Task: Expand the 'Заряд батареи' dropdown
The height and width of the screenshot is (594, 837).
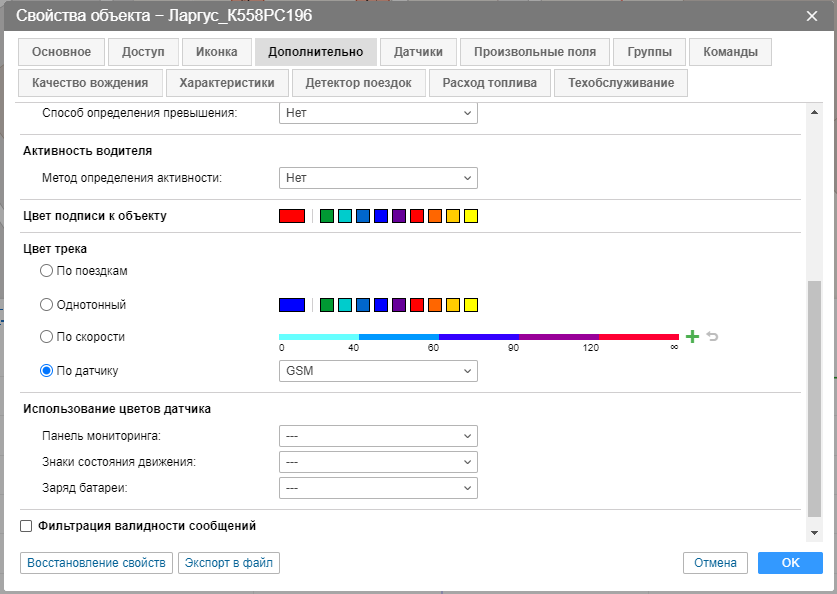Action: pyautogui.click(x=377, y=488)
